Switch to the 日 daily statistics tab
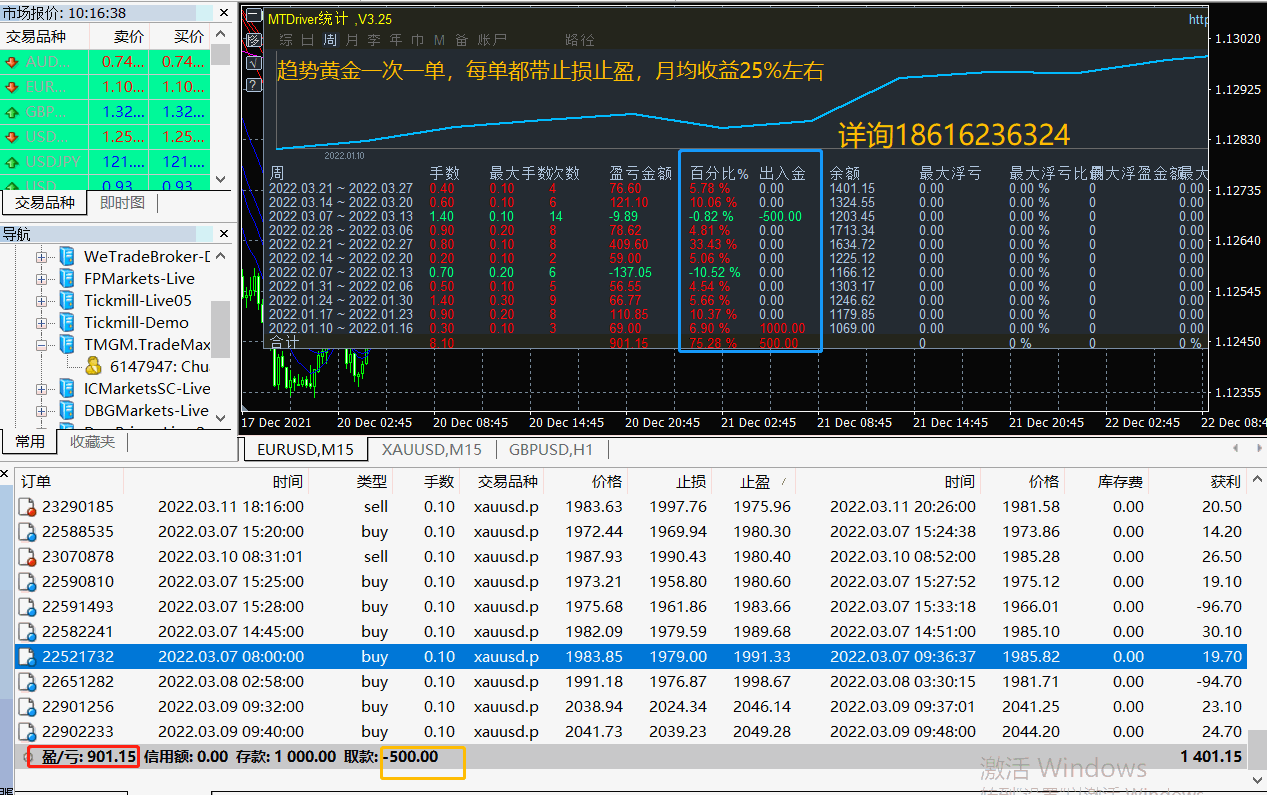The image size is (1267, 795). point(307,41)
